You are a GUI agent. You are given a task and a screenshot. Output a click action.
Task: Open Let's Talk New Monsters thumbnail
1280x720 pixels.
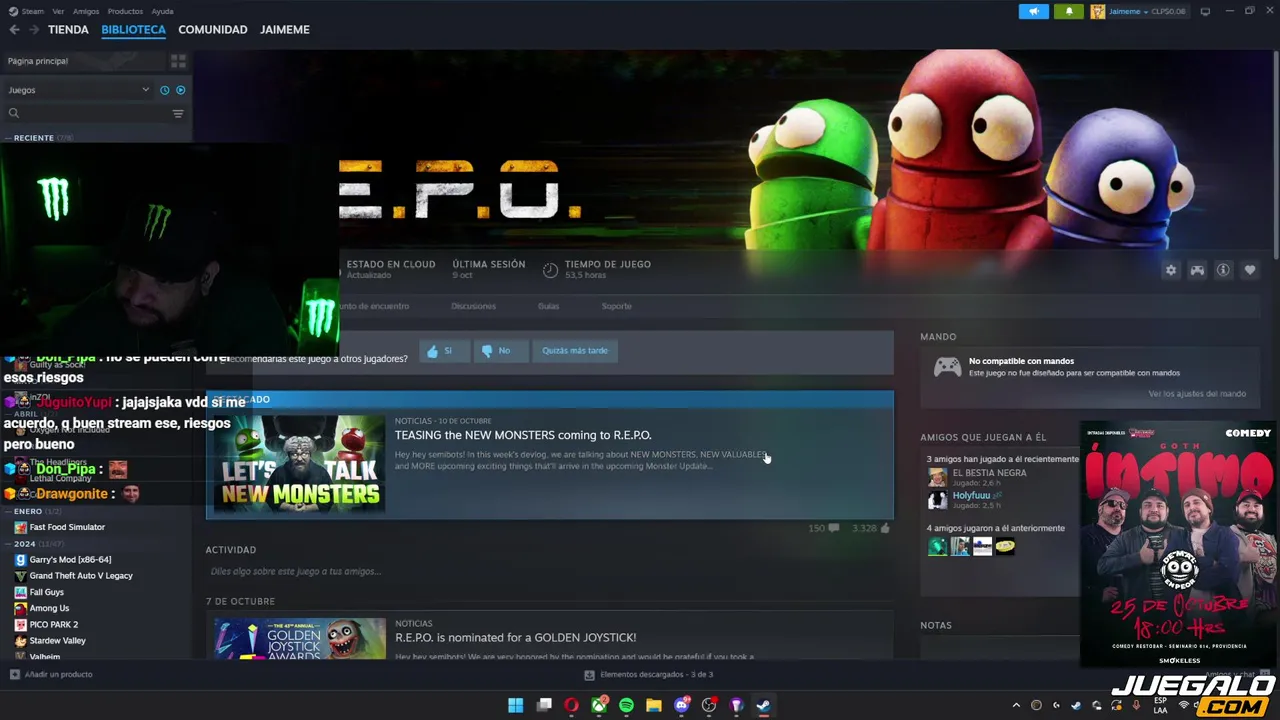click(299, 464)
